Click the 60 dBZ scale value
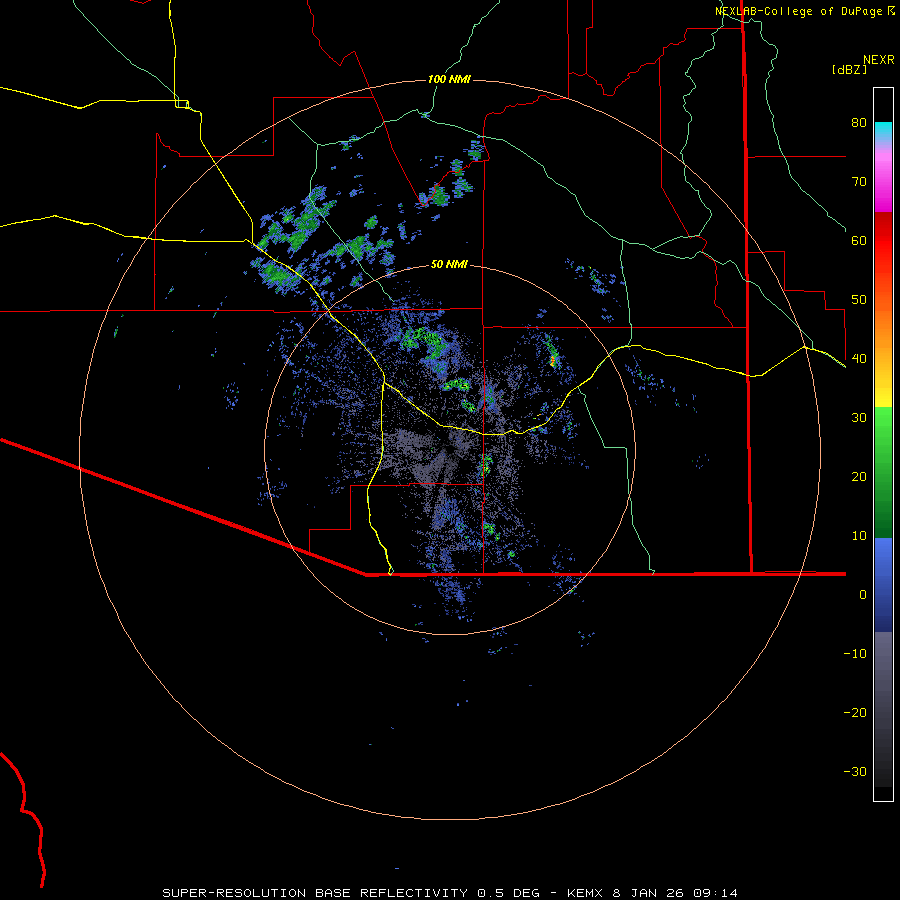This screenshot has width=900, height=900. (x=859, y=240)
